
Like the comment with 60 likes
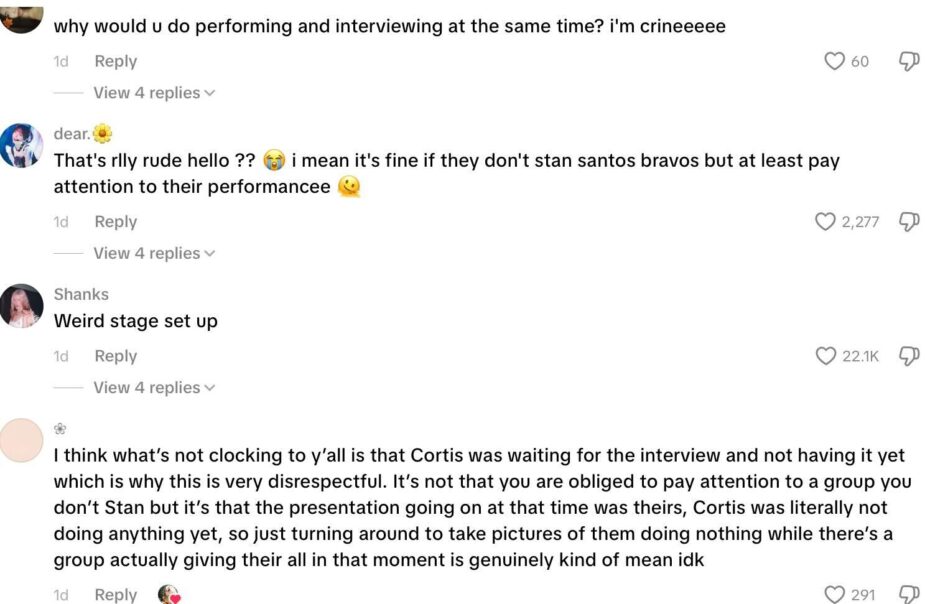pos(834,62)
